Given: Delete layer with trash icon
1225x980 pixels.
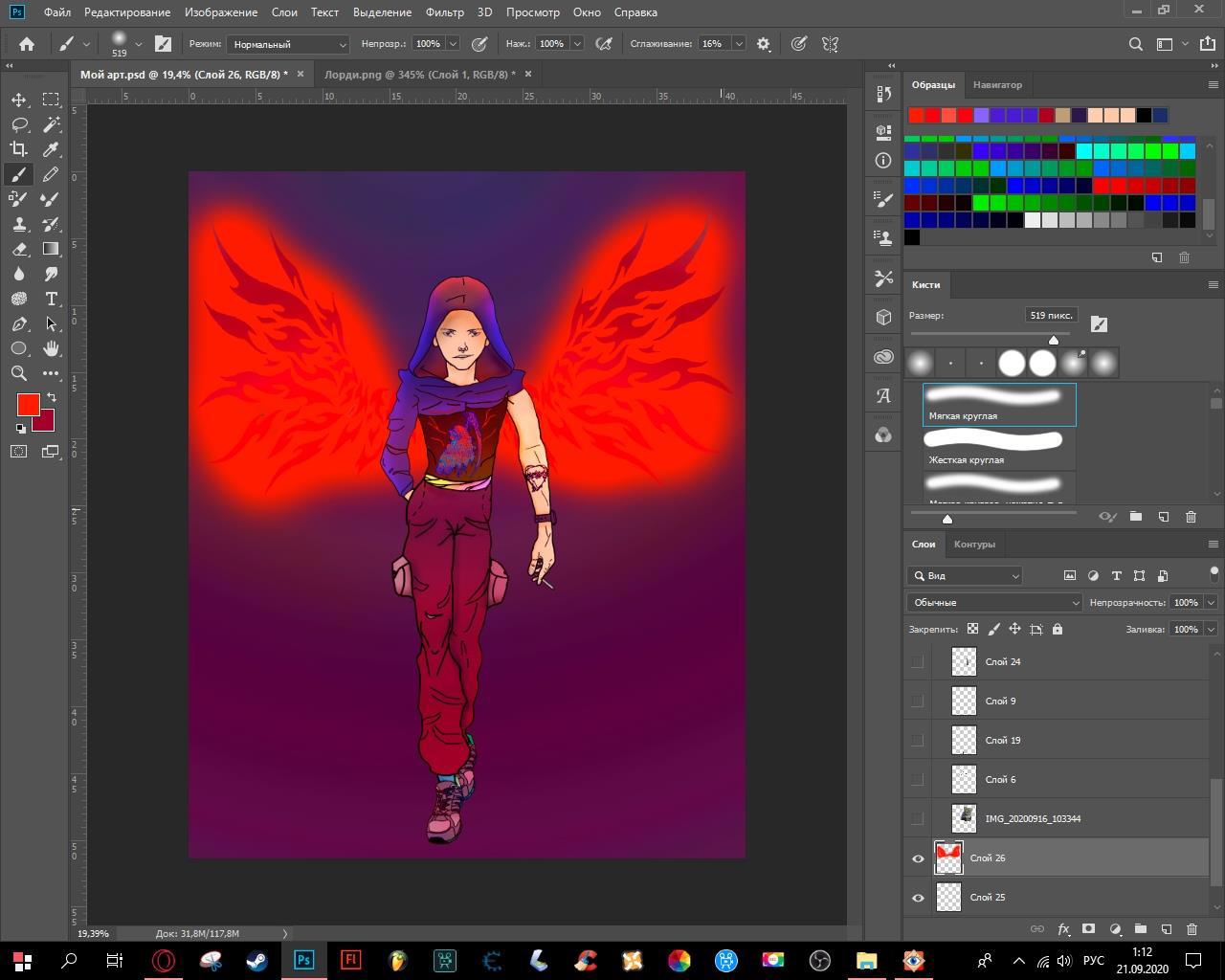Looking at the screenshot, I should click(1192, 928).
